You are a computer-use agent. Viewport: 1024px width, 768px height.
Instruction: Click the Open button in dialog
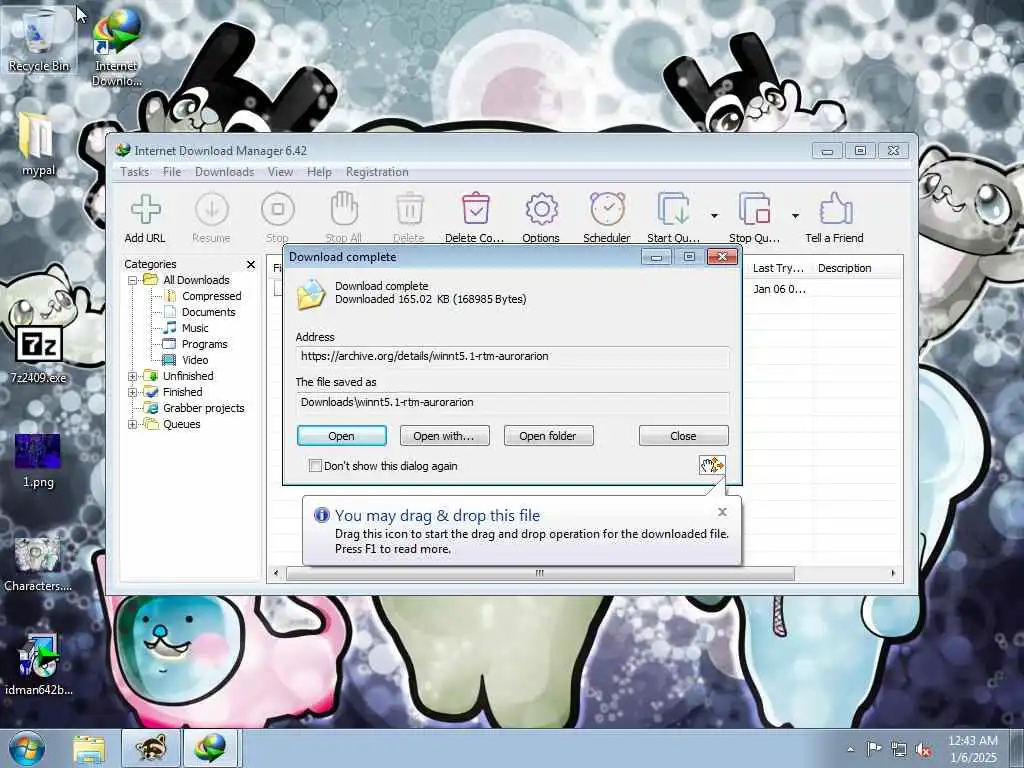342,436
